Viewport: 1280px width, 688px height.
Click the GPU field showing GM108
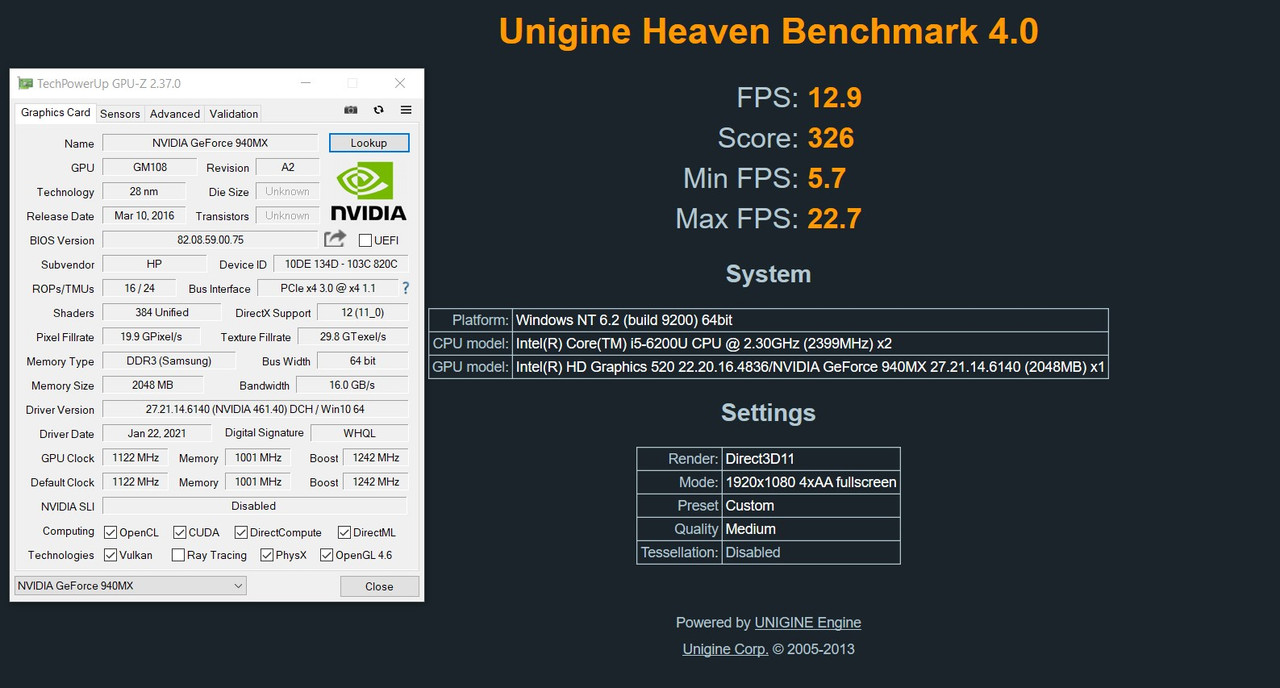[x=150, y=167]
